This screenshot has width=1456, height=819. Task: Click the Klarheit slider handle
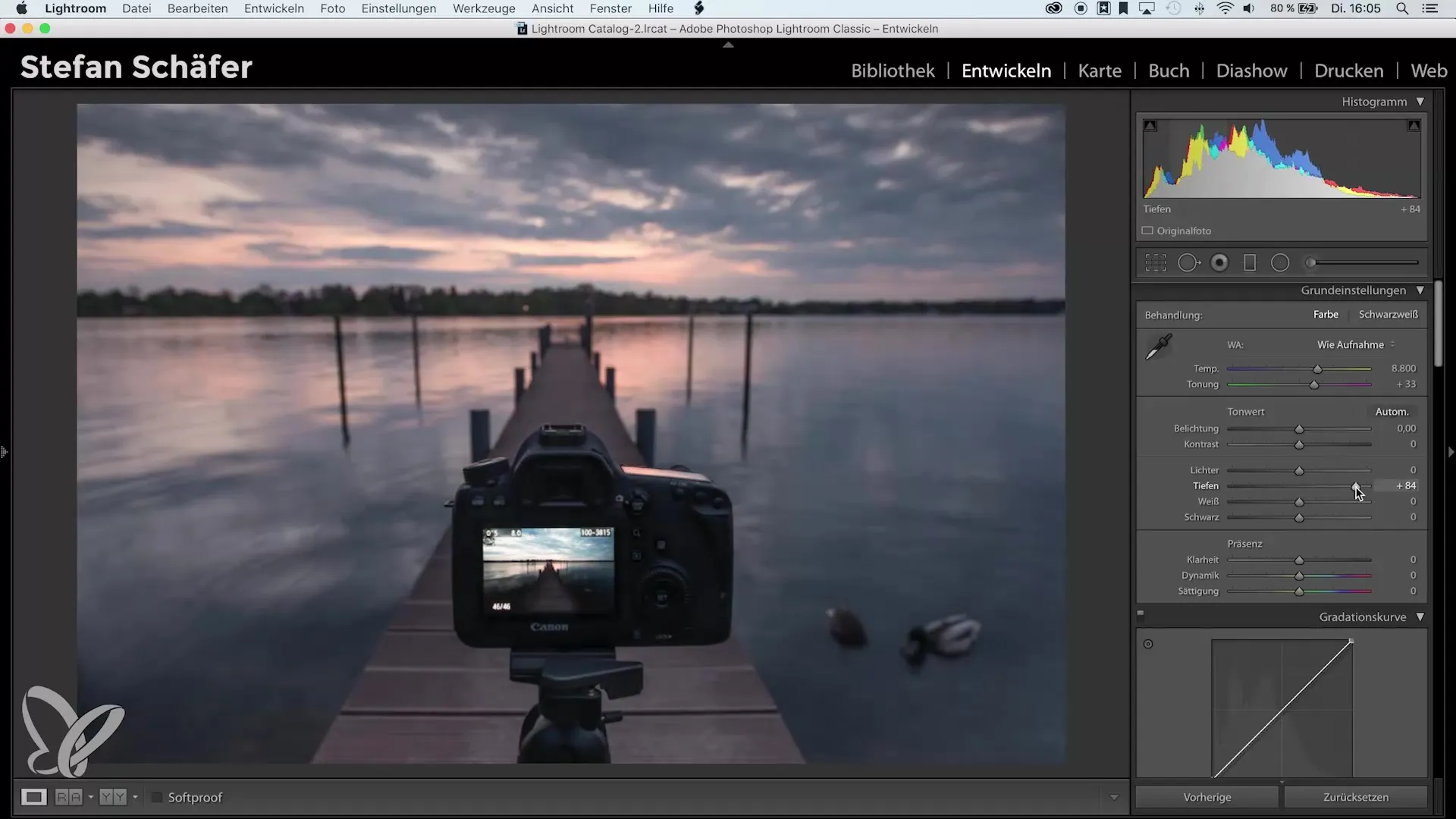coord(1299,560)
